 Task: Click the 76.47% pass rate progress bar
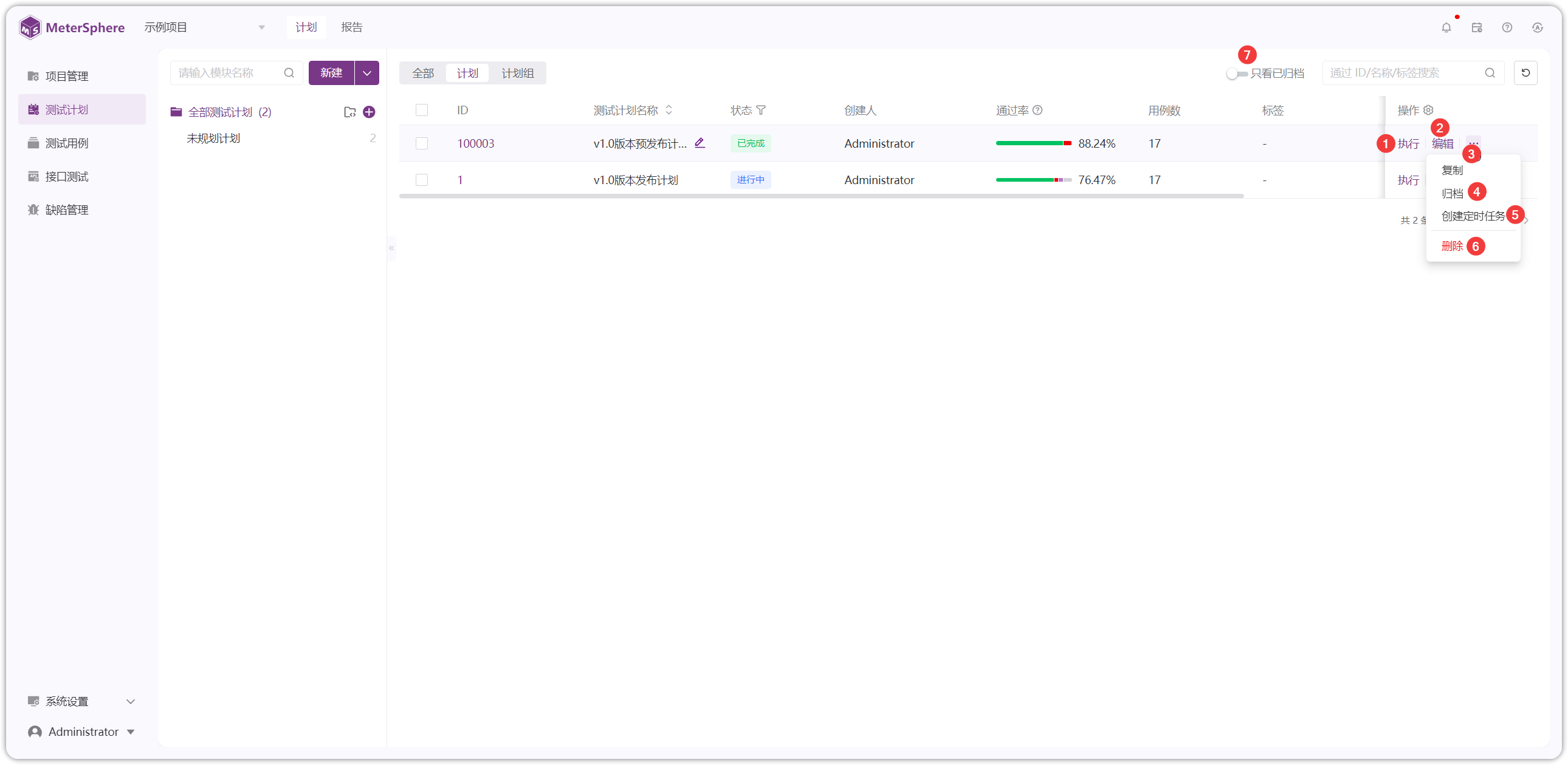coord(1034,180)
